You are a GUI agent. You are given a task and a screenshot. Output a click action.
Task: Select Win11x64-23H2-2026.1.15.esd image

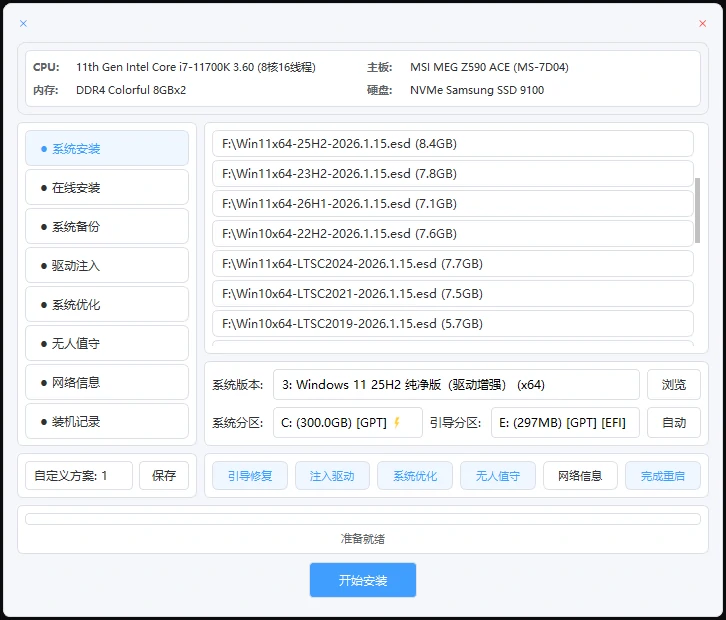coord(453,174)
